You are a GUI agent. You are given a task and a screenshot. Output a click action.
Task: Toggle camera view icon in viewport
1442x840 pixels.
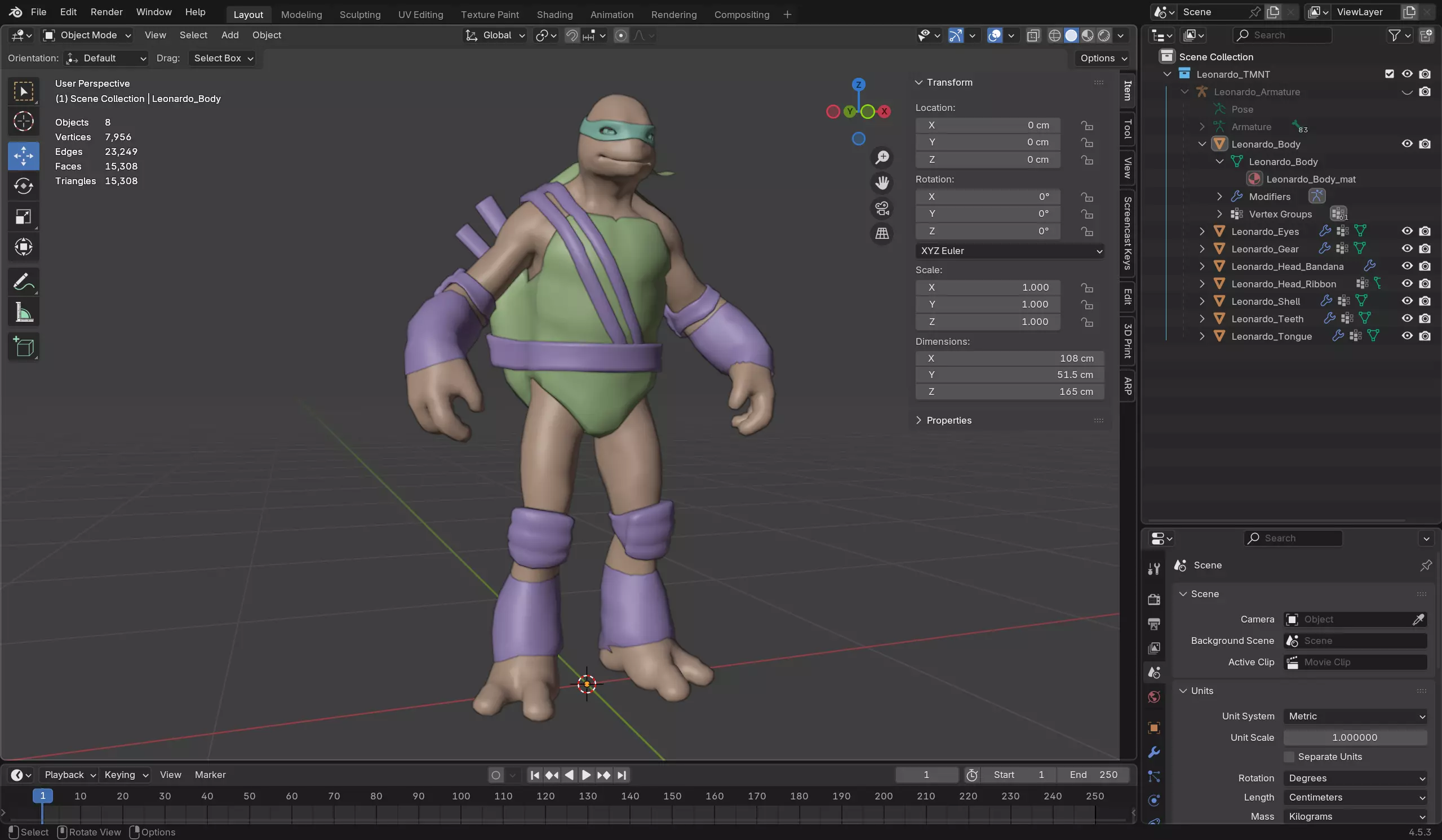pos(882,208)
